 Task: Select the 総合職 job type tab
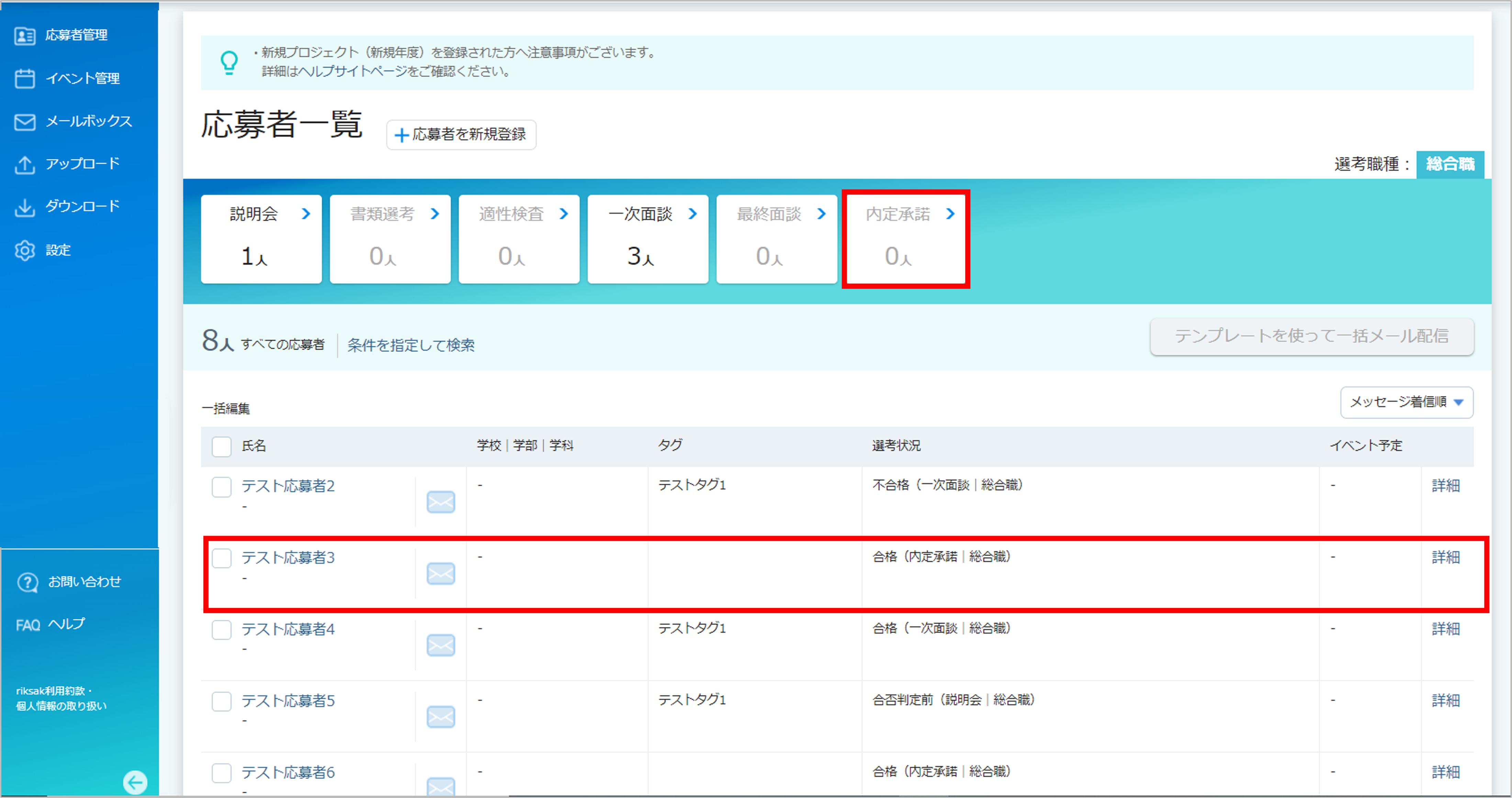1450,164
